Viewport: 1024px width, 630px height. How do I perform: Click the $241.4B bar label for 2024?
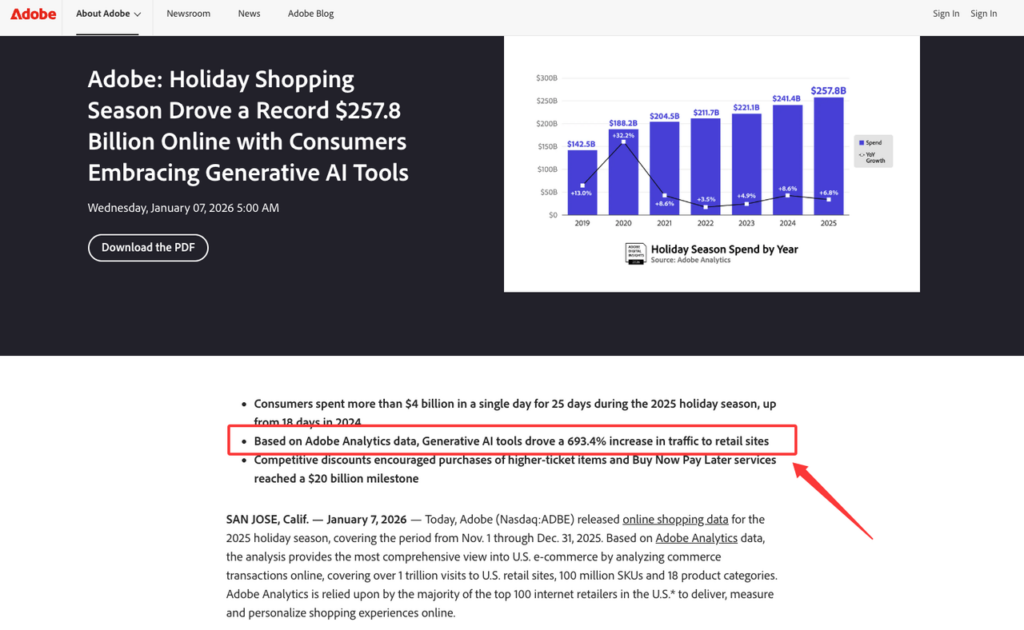click(786, 99)
